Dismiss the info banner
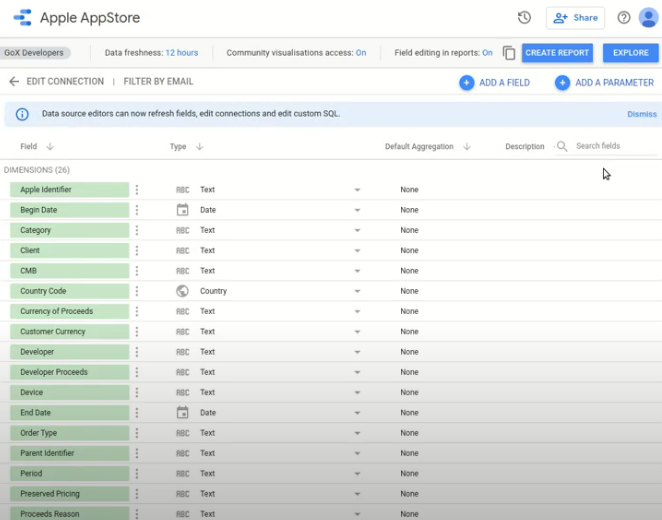Image resolution: width=662 pixels, height=520 pixels. coord(642,114)
